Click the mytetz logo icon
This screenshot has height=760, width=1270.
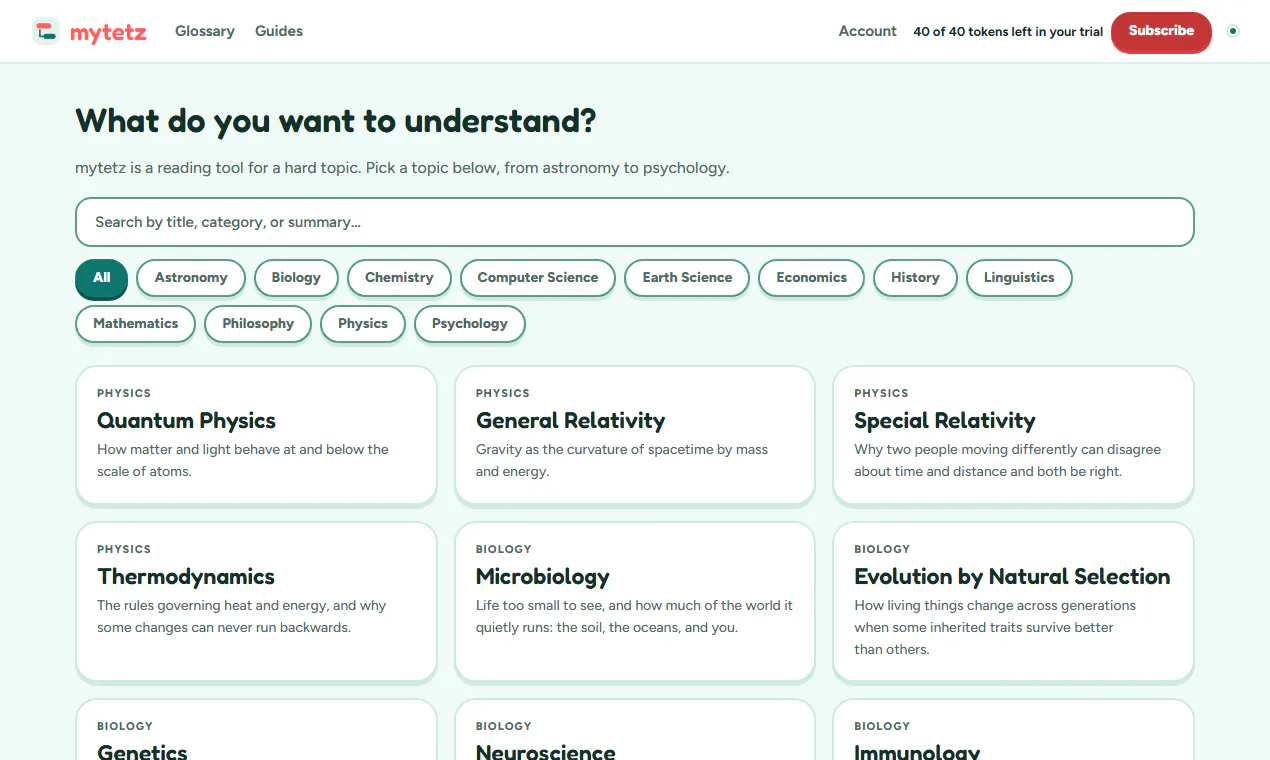(x=46, y=31)
